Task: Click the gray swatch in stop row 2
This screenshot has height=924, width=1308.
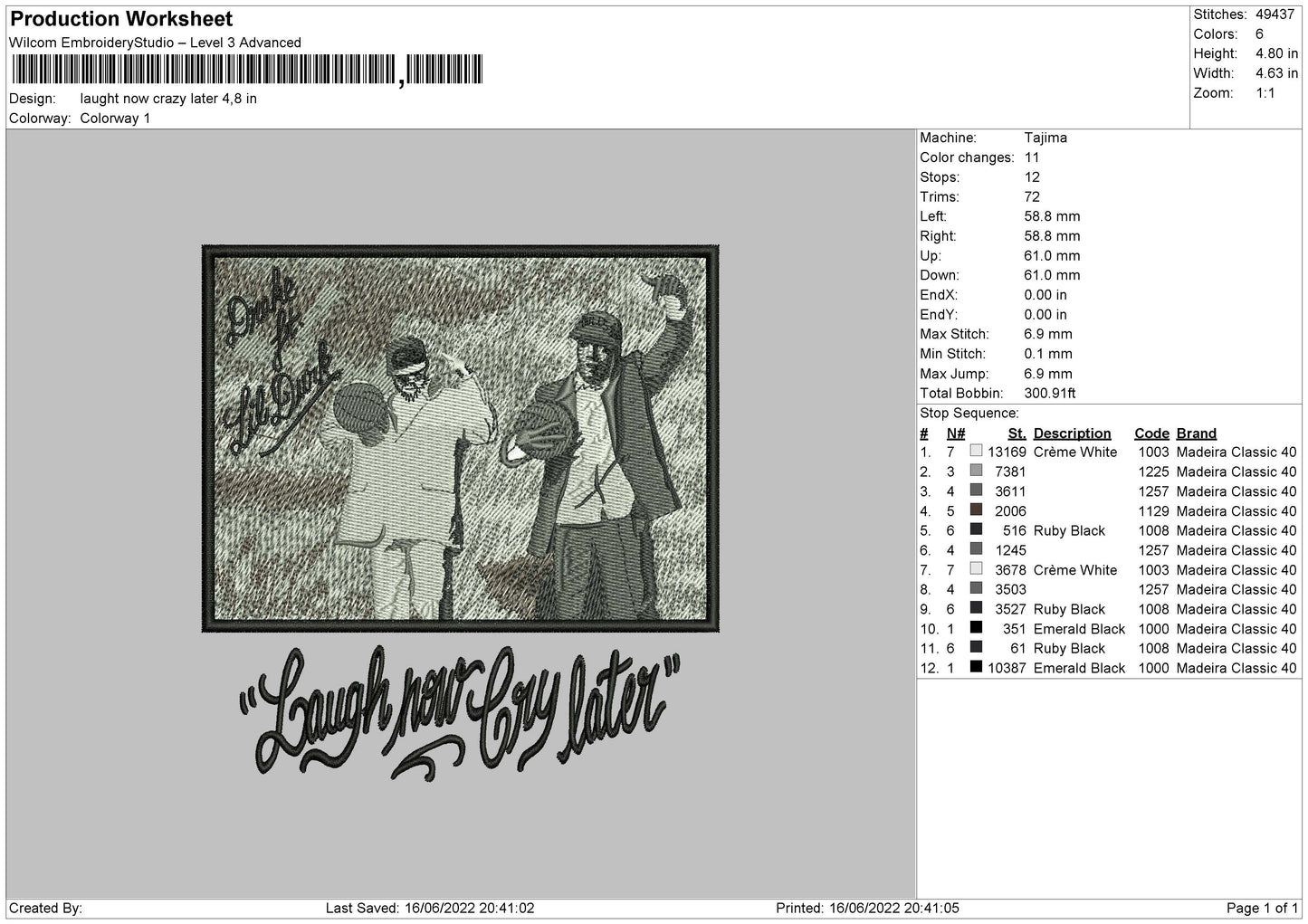Action: point(976,471)
